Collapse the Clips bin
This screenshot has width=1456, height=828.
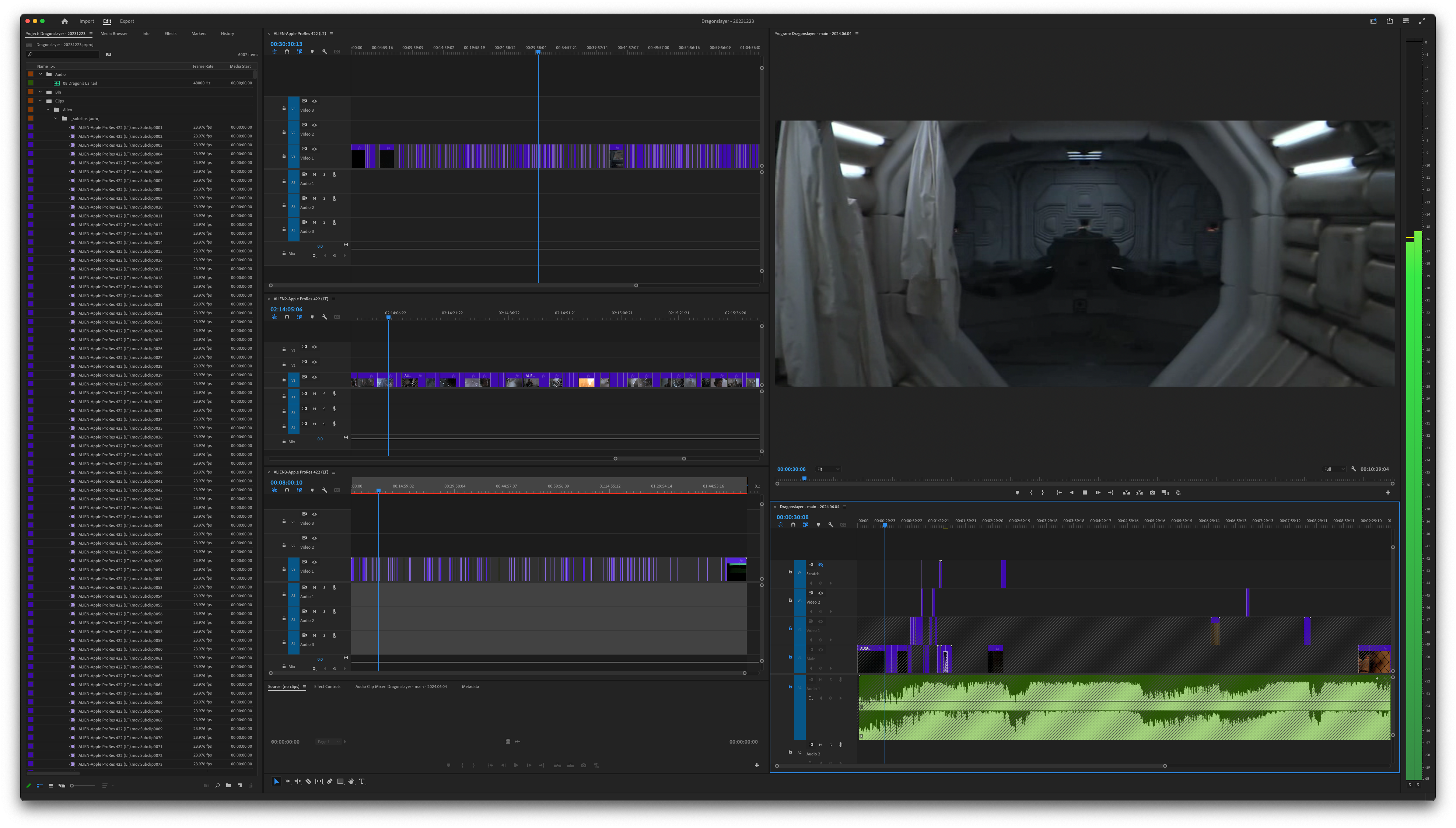point(41,101)
